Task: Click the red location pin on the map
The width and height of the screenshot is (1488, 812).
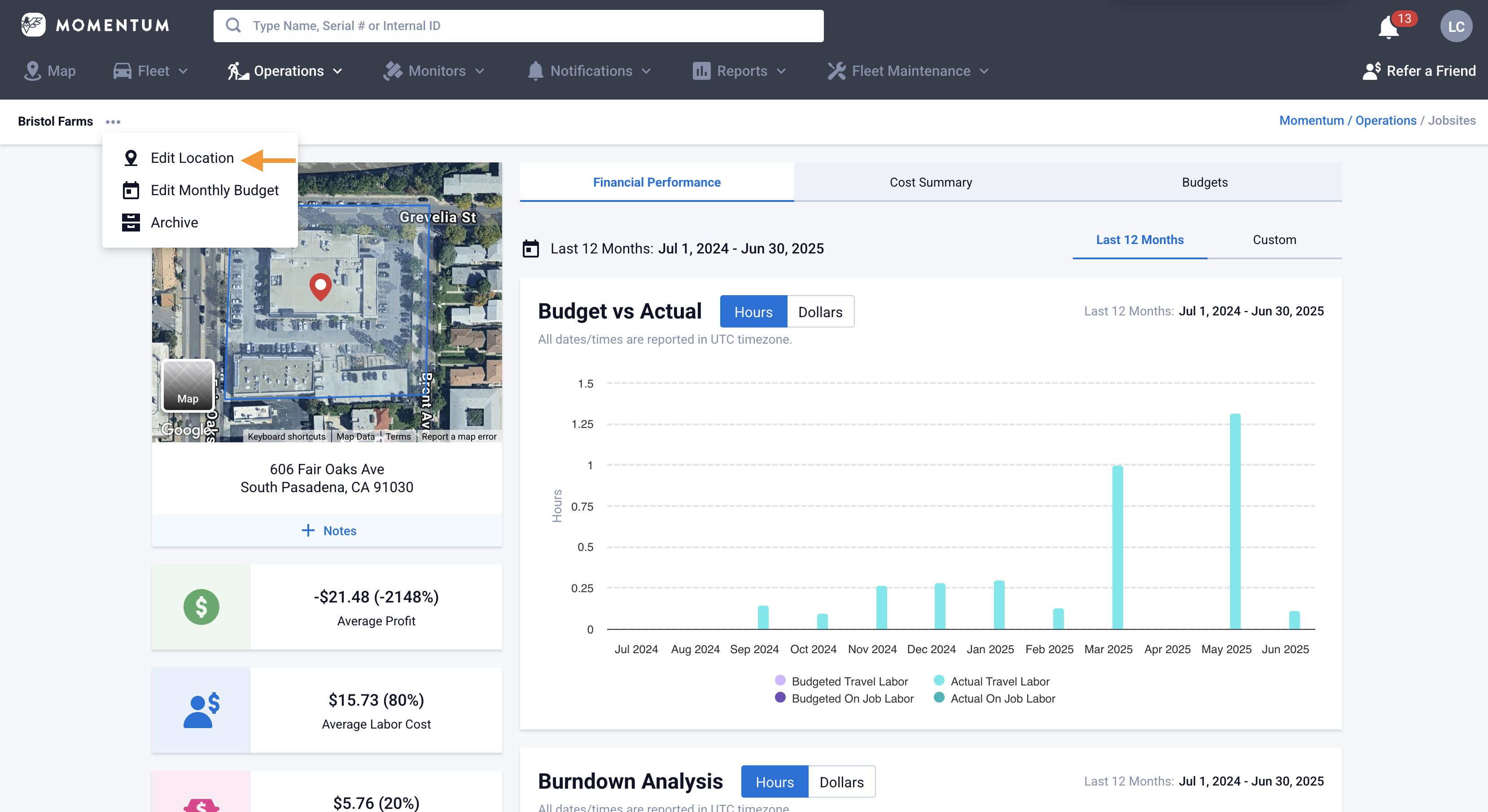Action: click(320, 286)
